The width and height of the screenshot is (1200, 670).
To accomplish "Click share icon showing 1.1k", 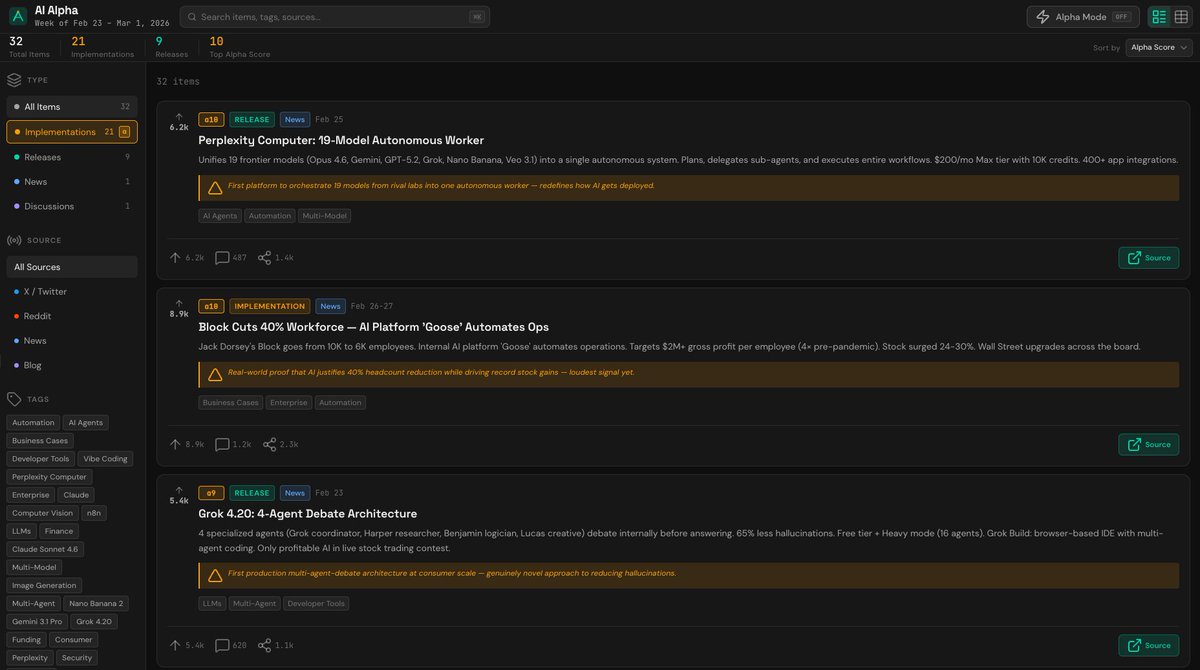I will coord(264,645).
